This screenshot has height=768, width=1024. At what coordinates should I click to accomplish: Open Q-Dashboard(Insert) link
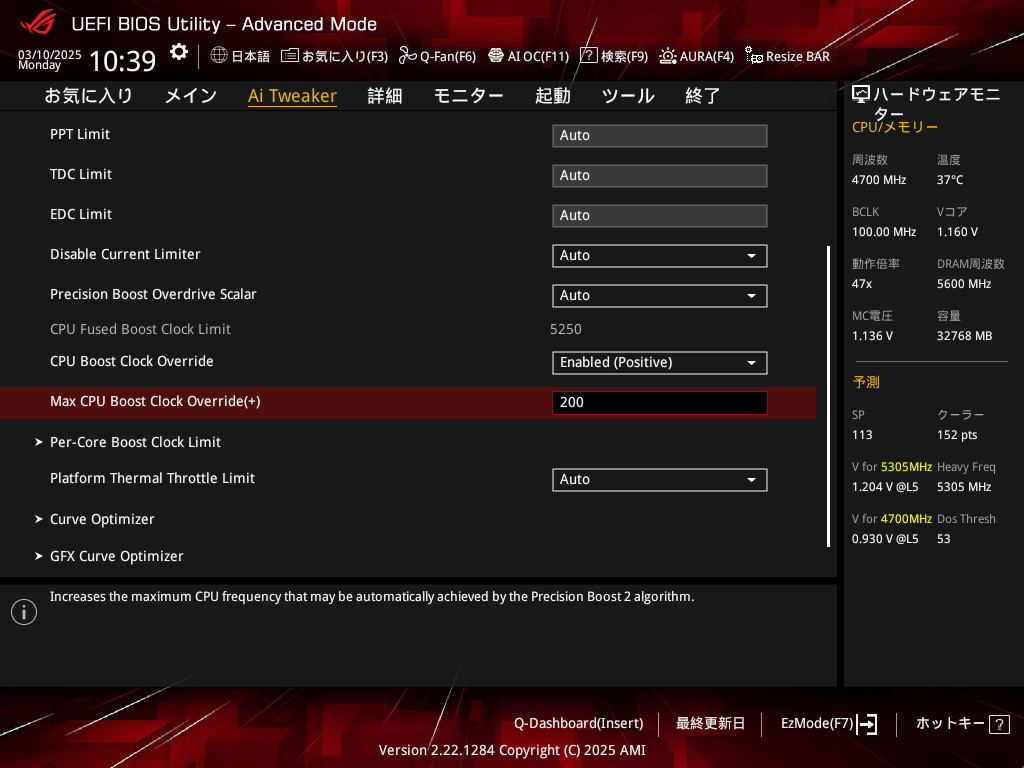(579, 724)
